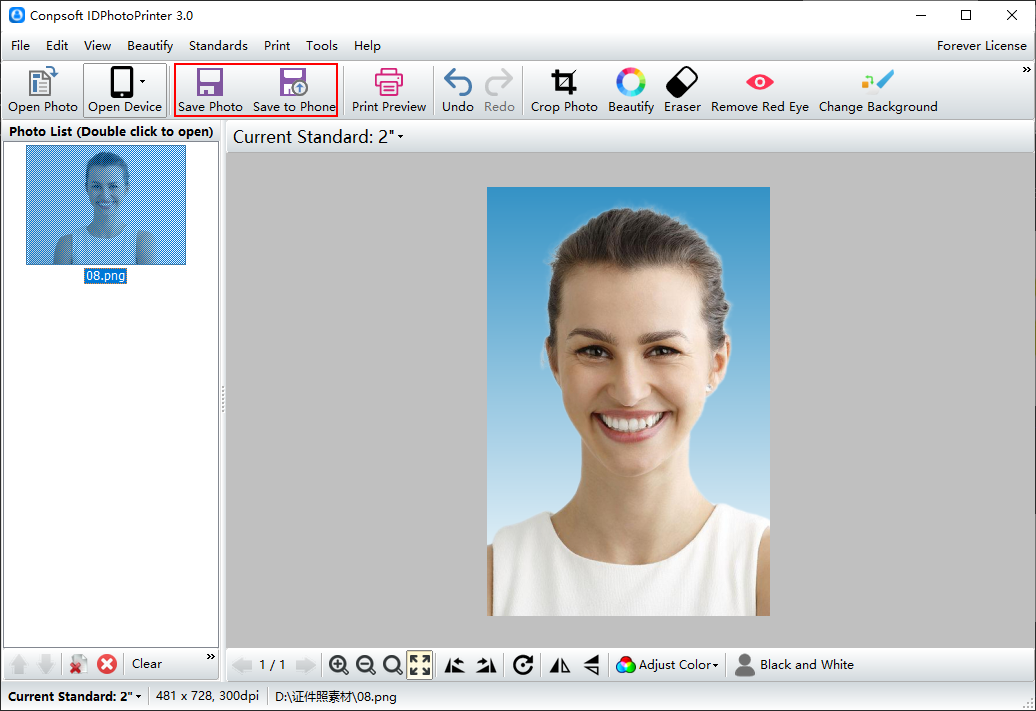Clear the photo list with Clear
Viewport: 1036px width, 711px height.
[x=147, y=663]
